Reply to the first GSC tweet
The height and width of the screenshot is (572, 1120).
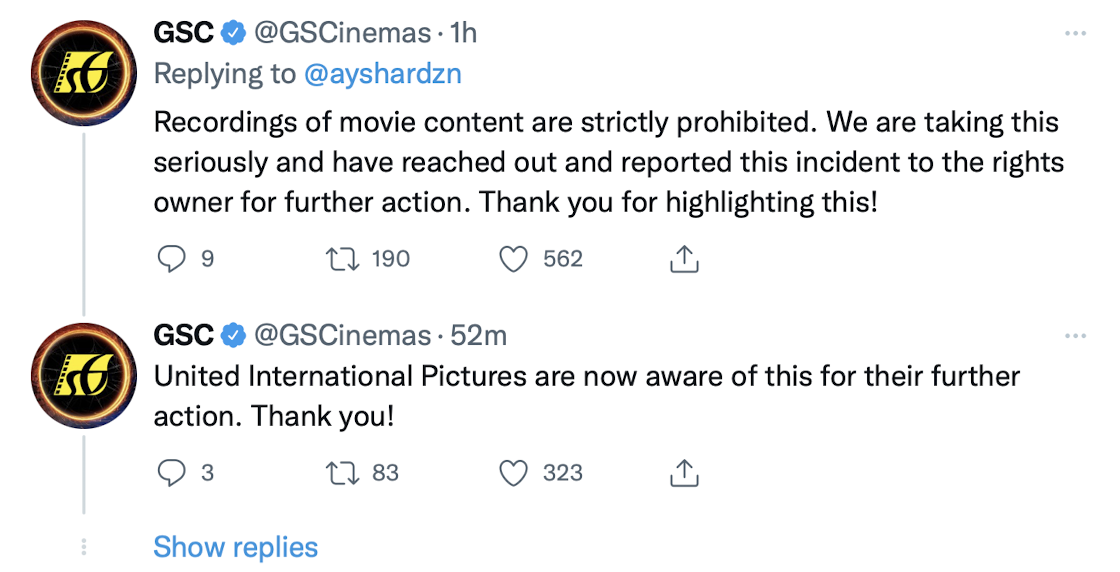(171, 259)
